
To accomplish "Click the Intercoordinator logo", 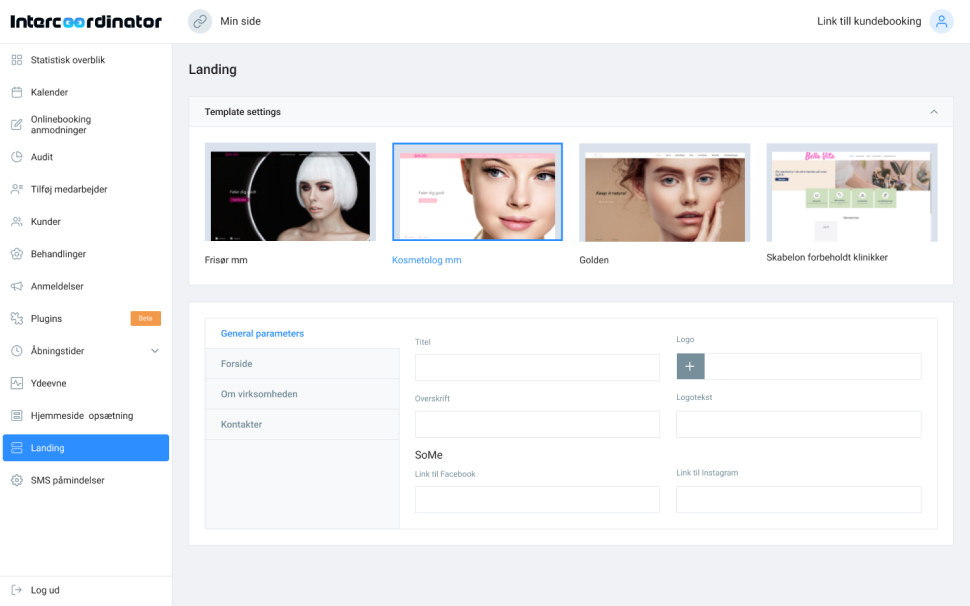I will (86, 22).
